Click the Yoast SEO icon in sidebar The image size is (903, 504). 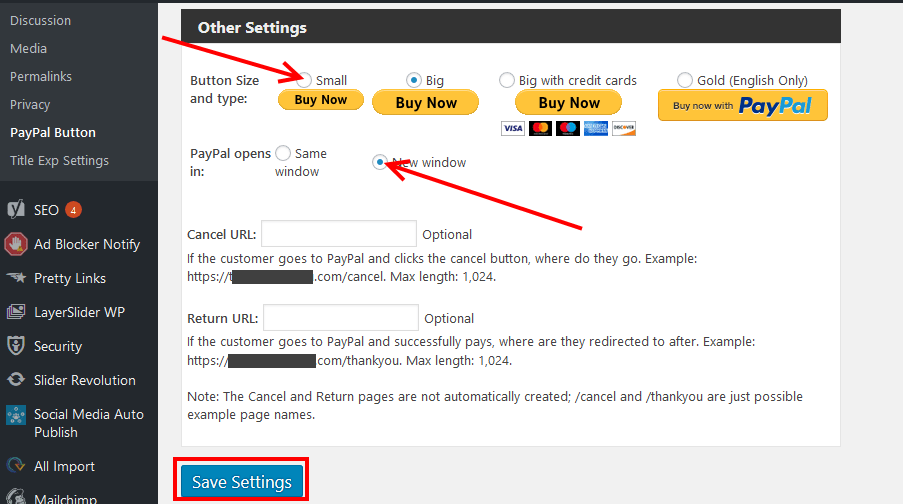click(x=16, y=210)
